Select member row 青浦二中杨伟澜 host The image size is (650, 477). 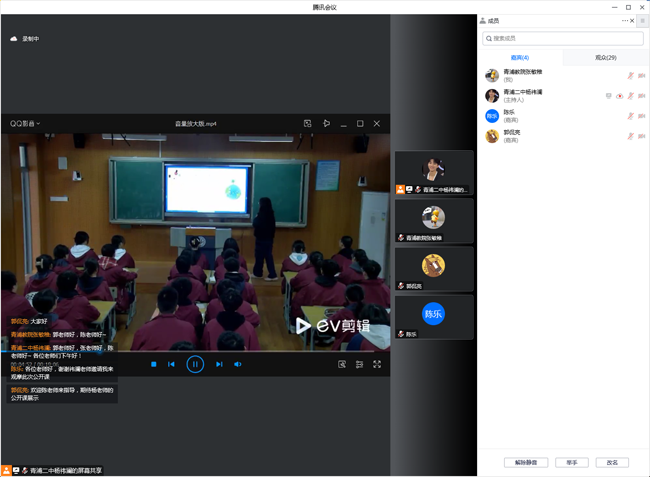tap(564, 96)
